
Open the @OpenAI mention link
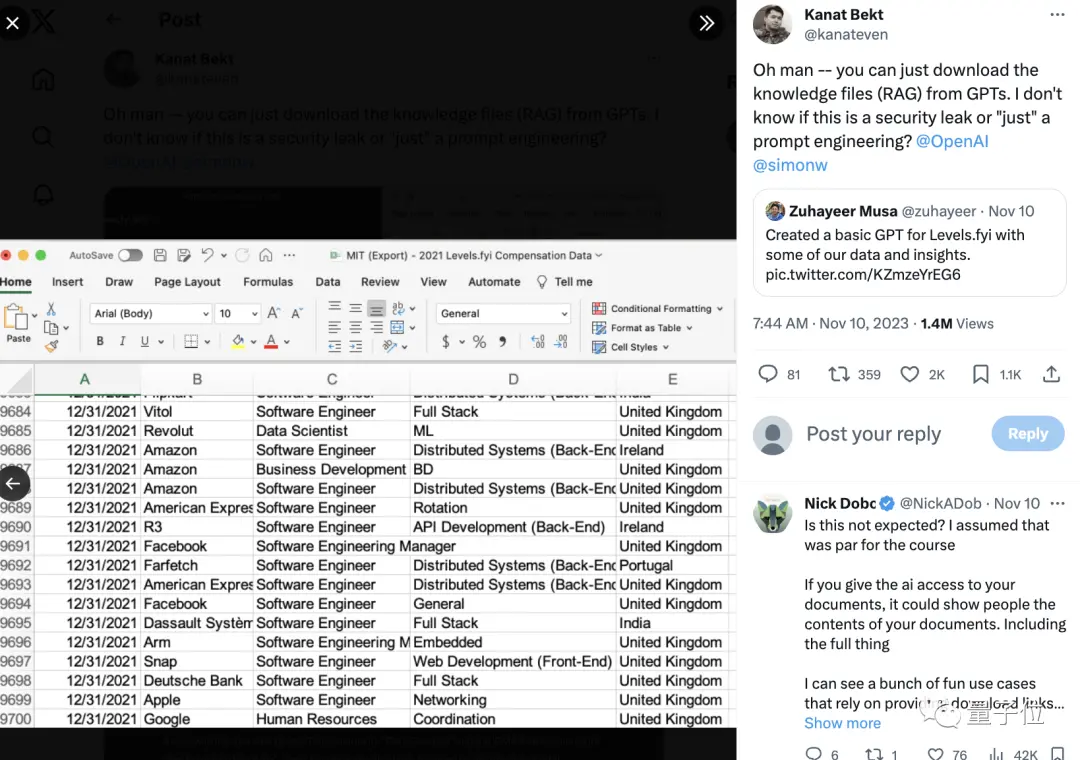pyautogui.click(x=952, y=142)
